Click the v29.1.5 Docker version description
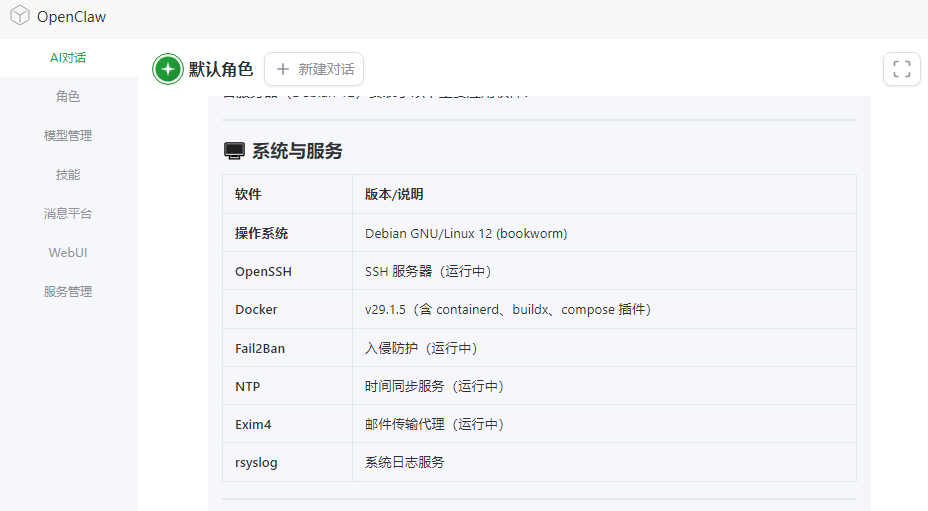928x511 pixels. coord(604,309)
